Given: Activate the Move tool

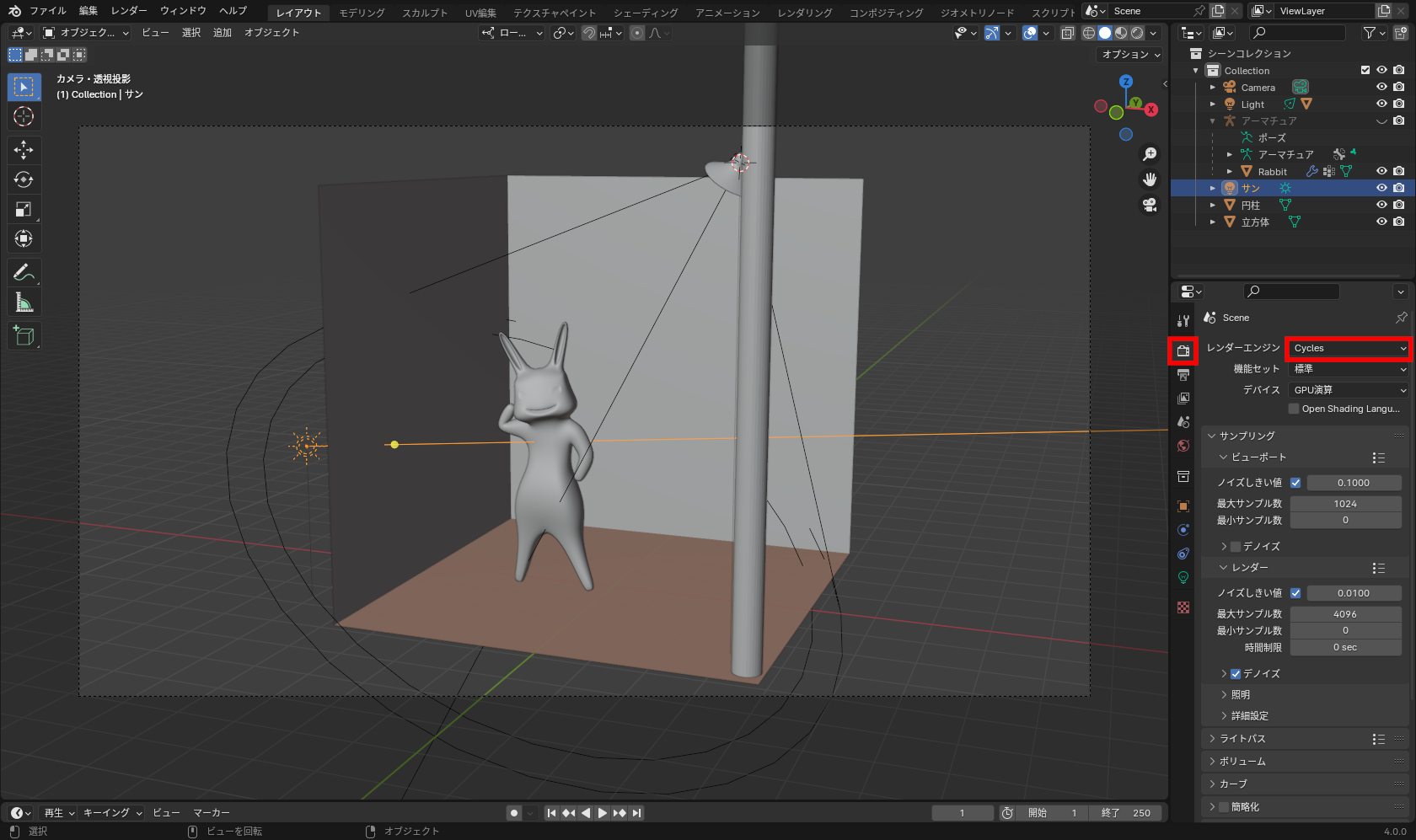Looking at the screenshot, I should pos(24,150).
